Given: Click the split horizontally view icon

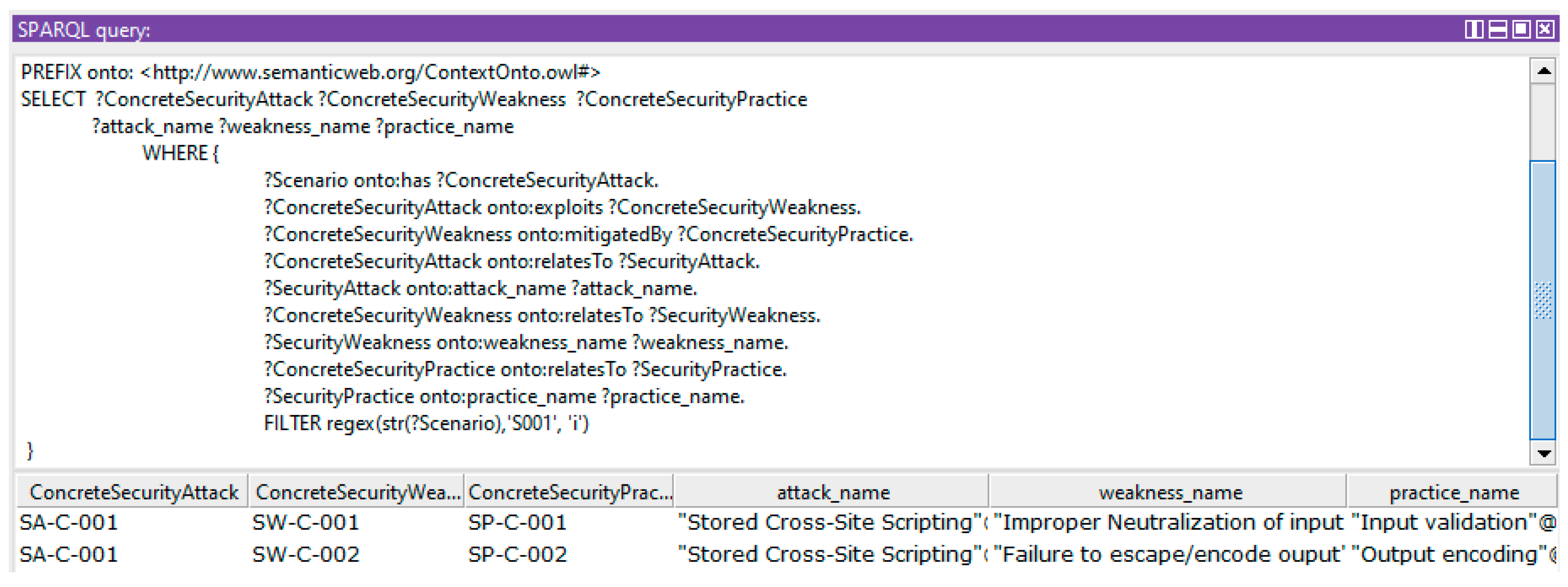Looking at the screenshot, I should (x=1497, y=29).
